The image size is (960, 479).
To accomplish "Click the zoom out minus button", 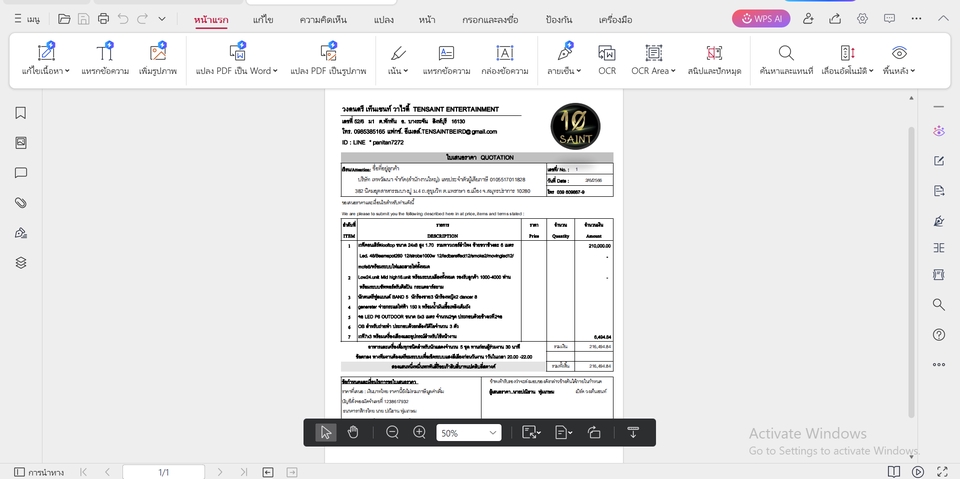I will (392, 432).
